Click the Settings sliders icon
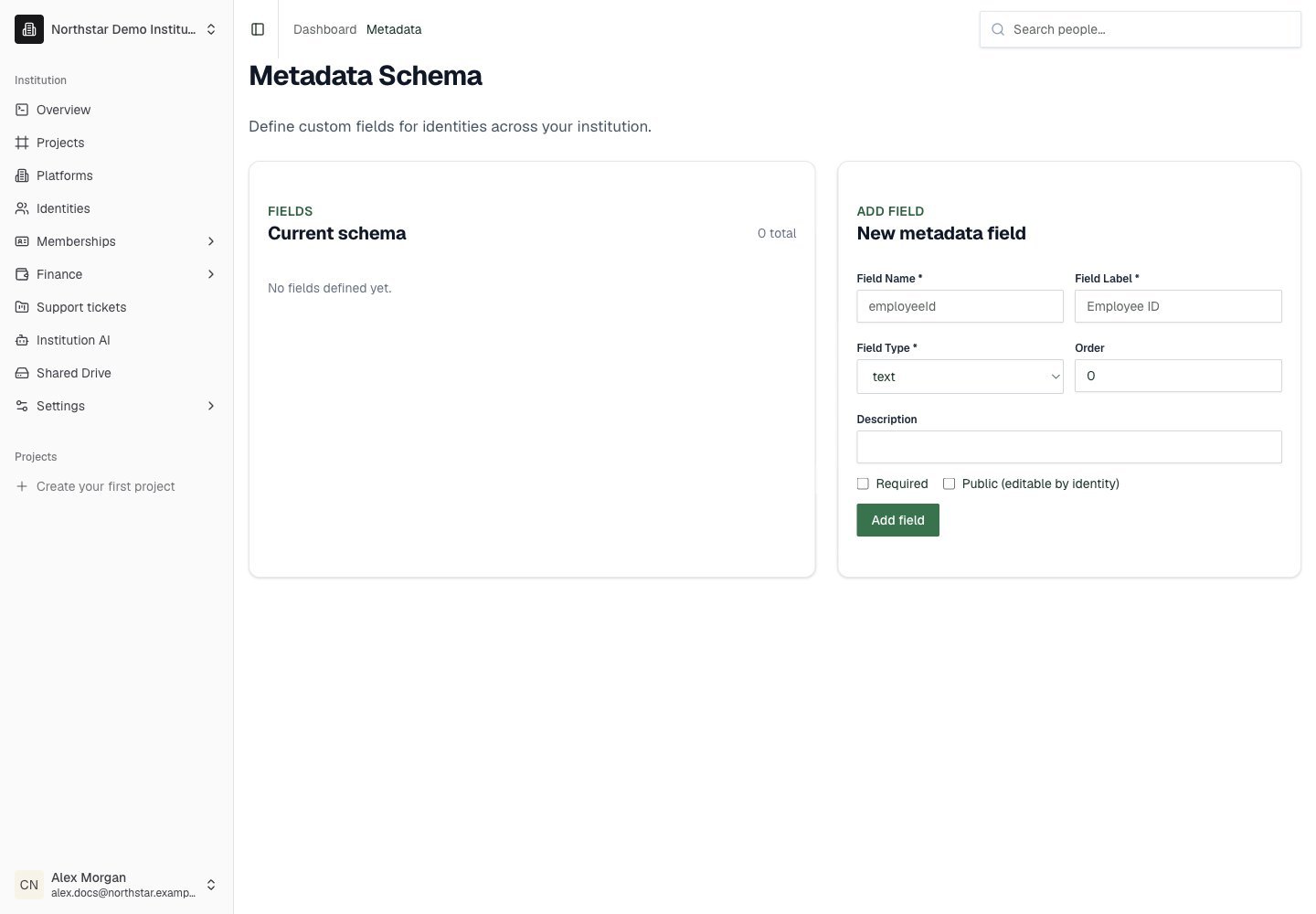 coord(22,406)
